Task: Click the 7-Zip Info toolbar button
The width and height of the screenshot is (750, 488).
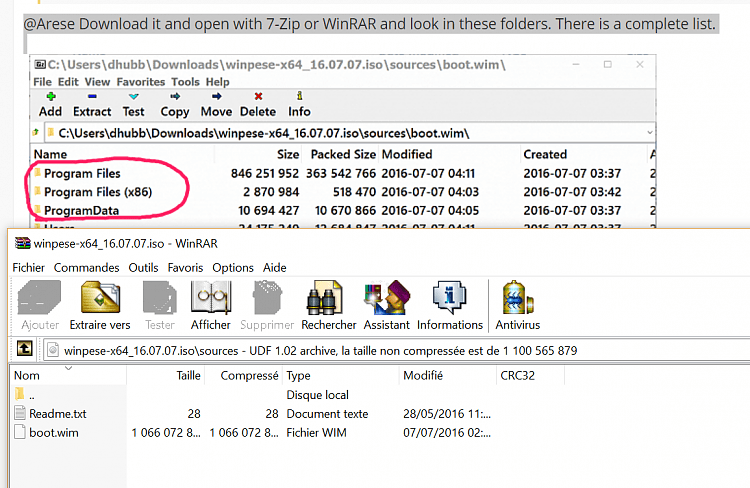Action: click(x=299, y=104)
